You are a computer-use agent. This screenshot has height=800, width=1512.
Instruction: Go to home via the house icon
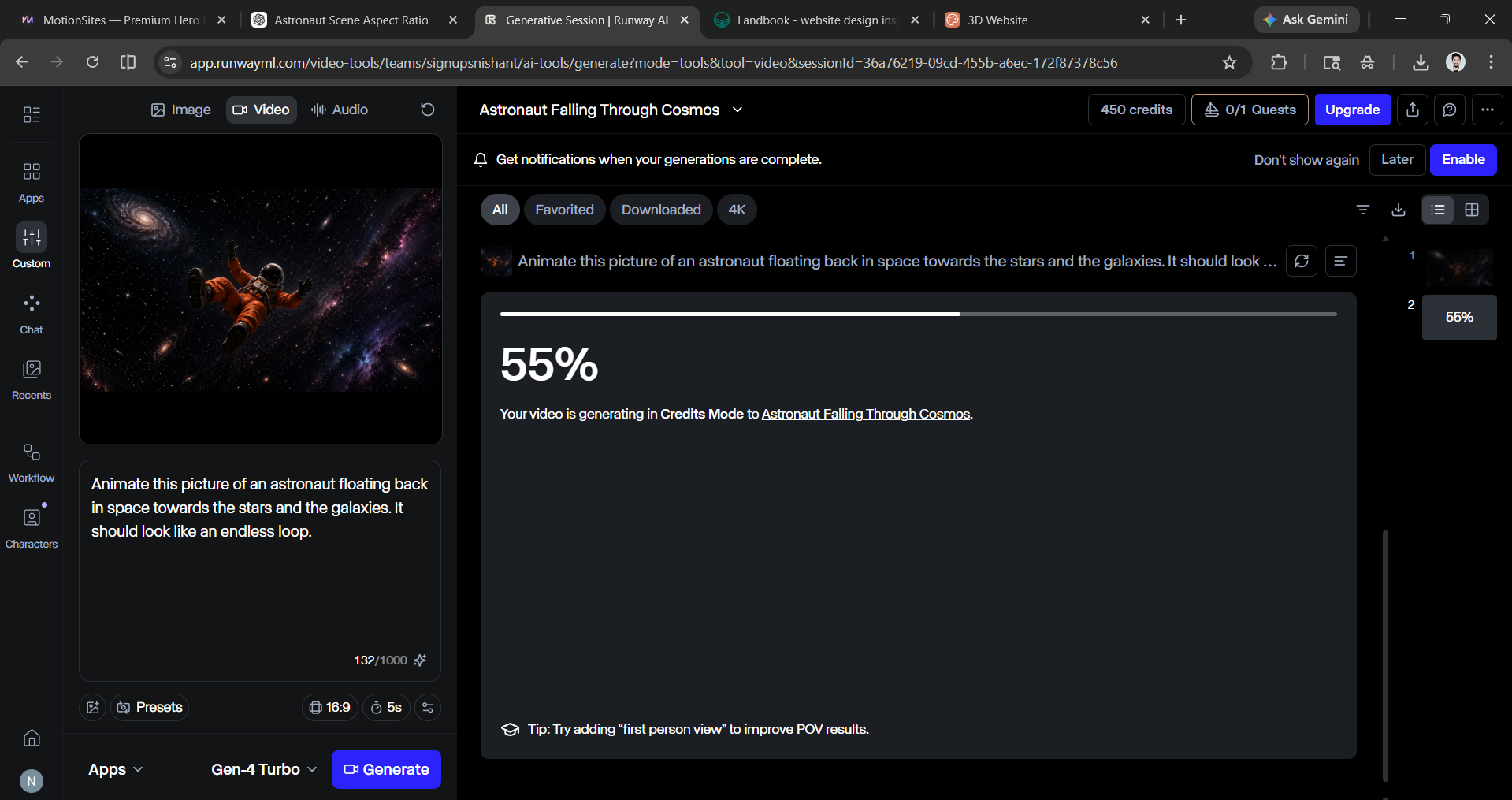[x=32, y=738]
